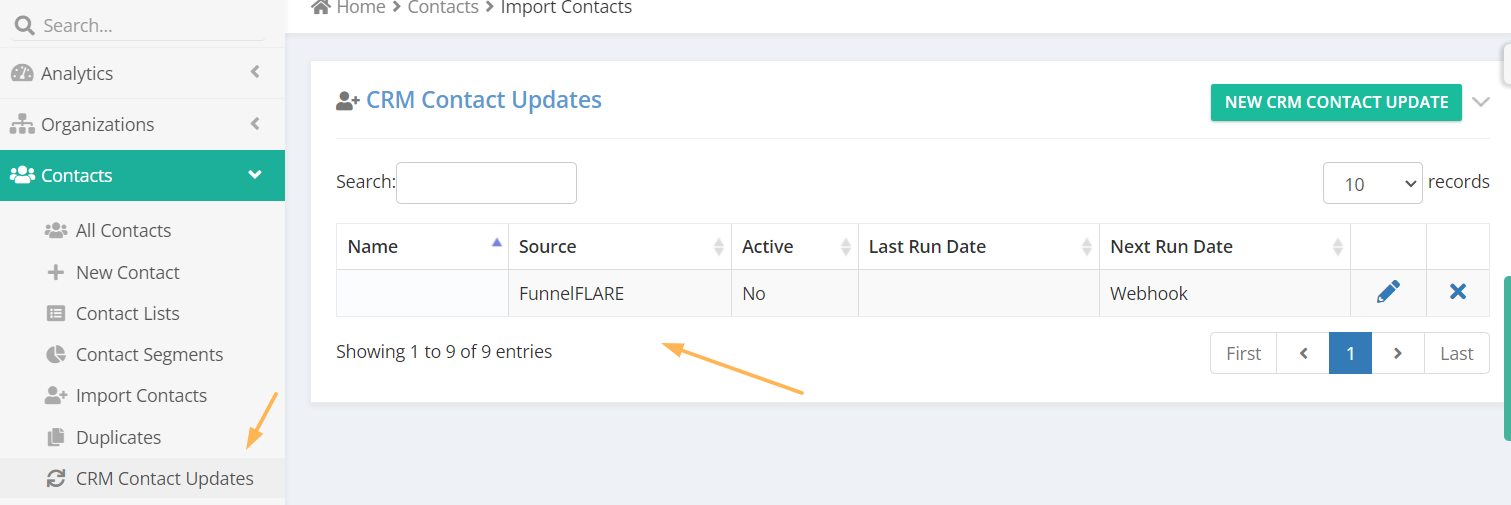Open the records per page dropdown
The height and width of the screenshot is (505, 1511).
[1372, 183]
